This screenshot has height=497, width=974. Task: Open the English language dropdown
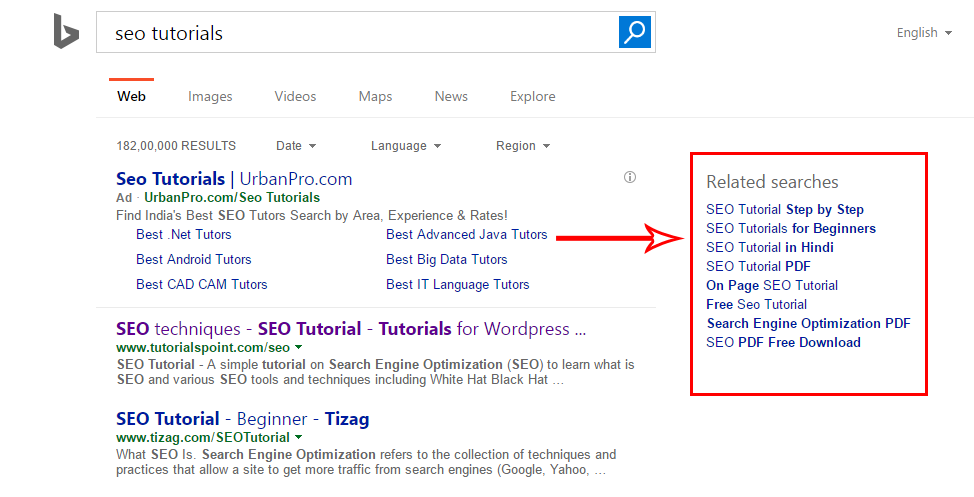924,33
